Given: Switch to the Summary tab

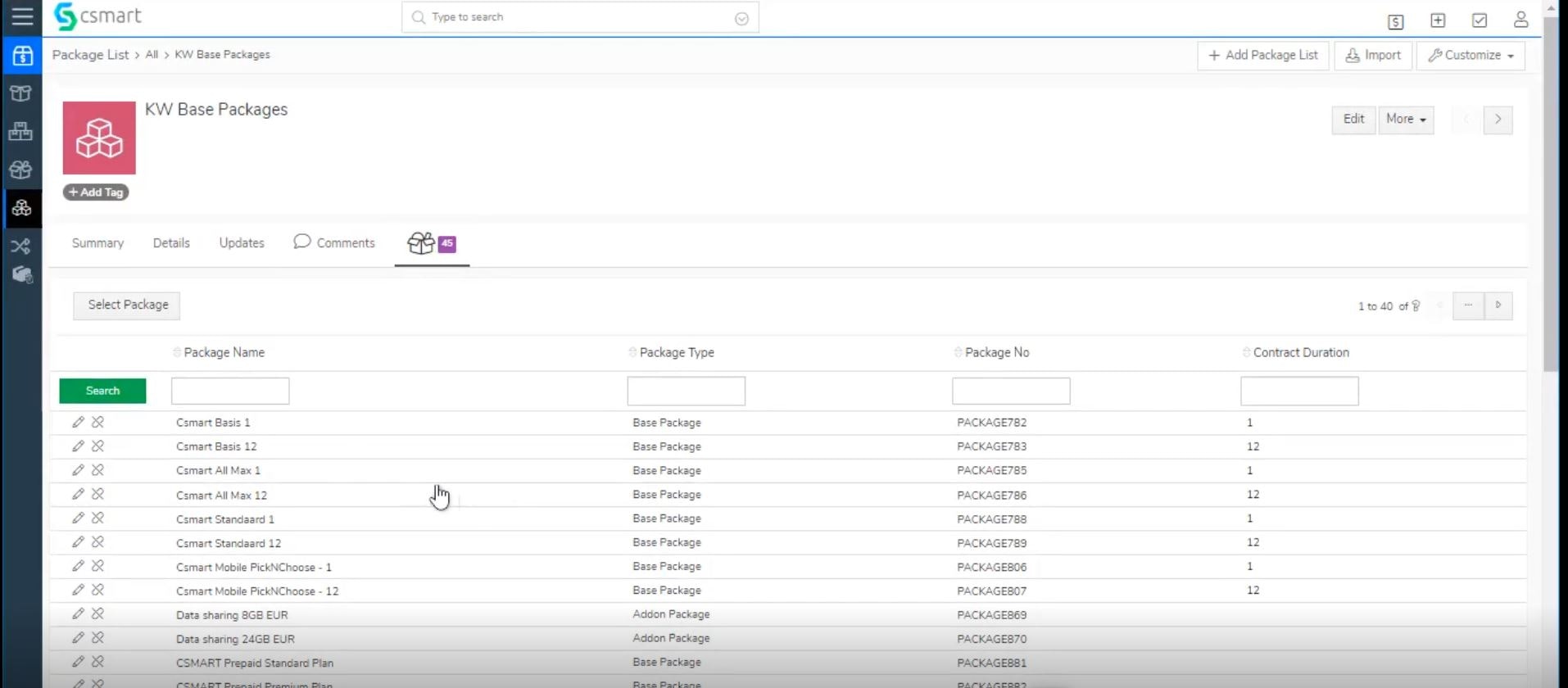Looking at the screenshot, I should click(x=97, y=243).
